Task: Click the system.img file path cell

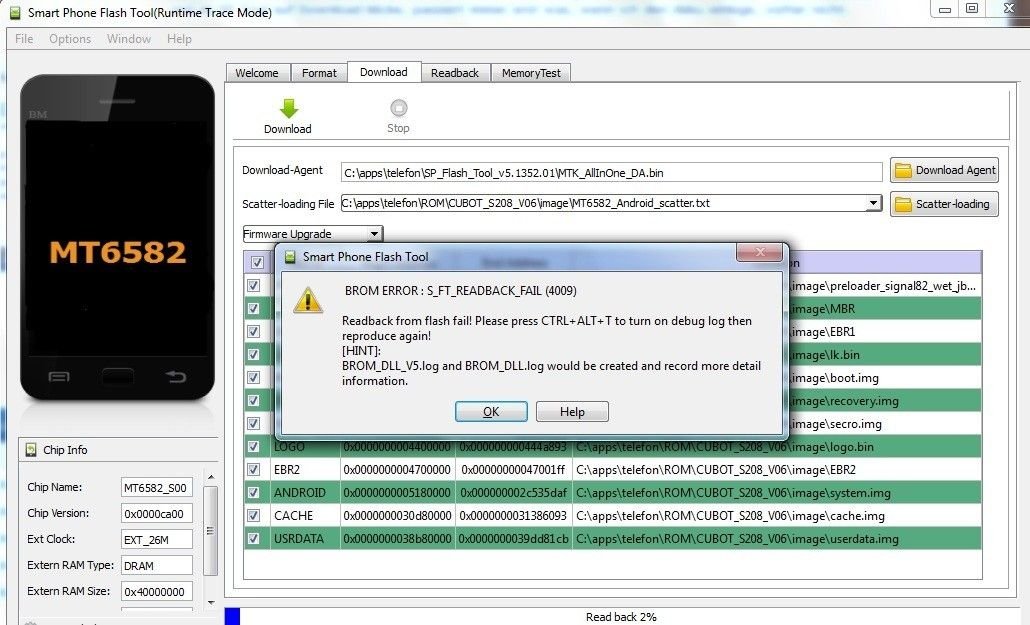Action: click(x=777, y=493)
